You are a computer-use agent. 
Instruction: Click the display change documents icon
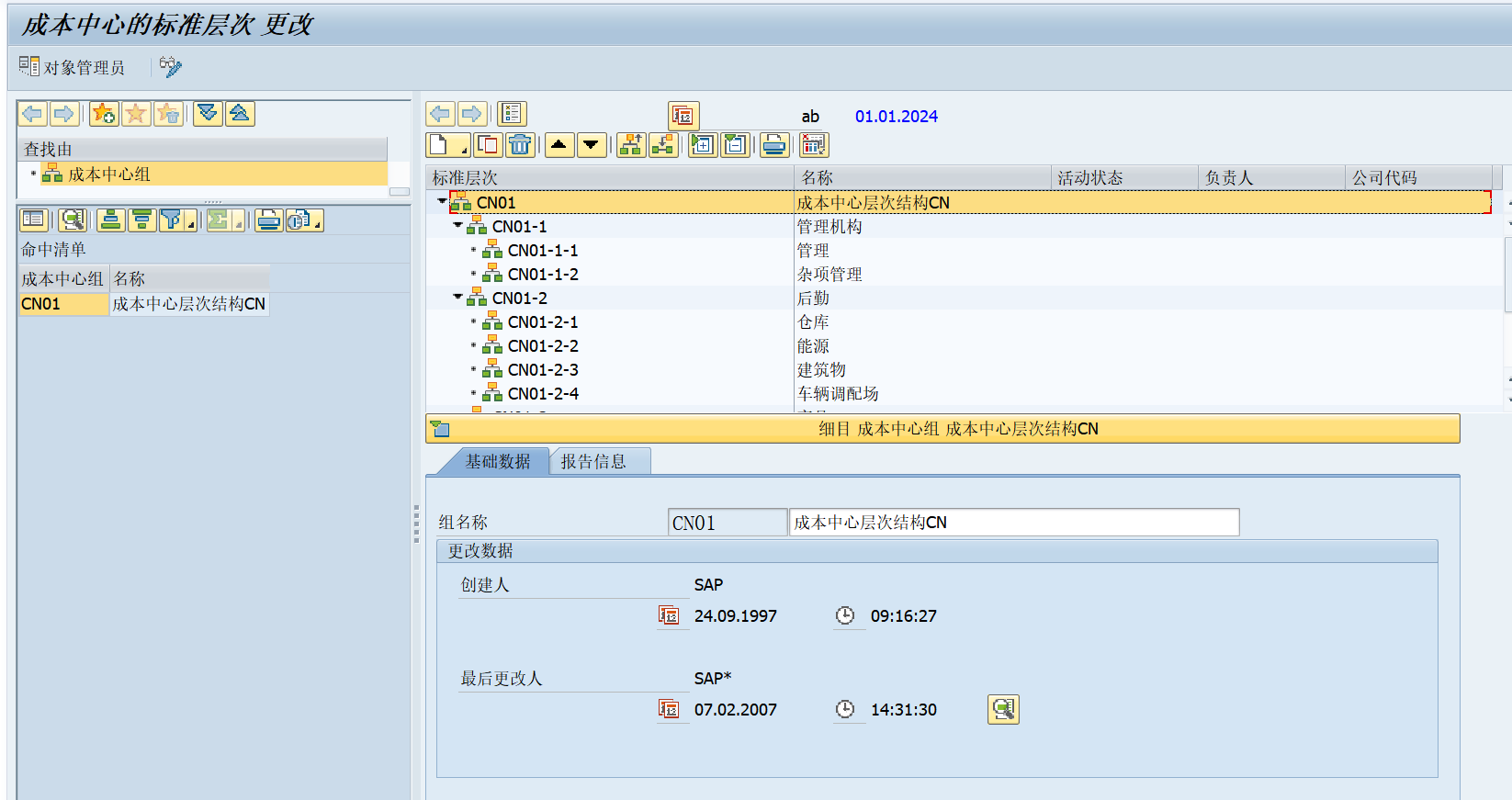[1003, 709]
